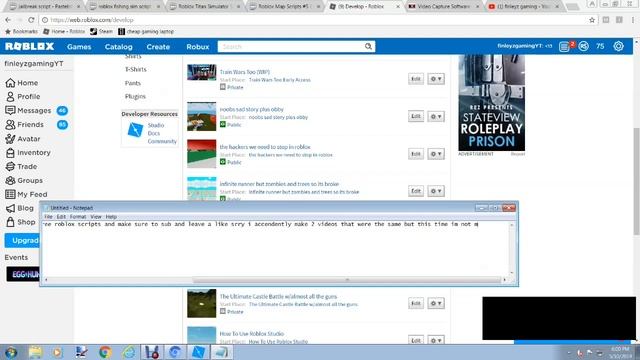Open Messages in the sidebar

tap(28, 111)
